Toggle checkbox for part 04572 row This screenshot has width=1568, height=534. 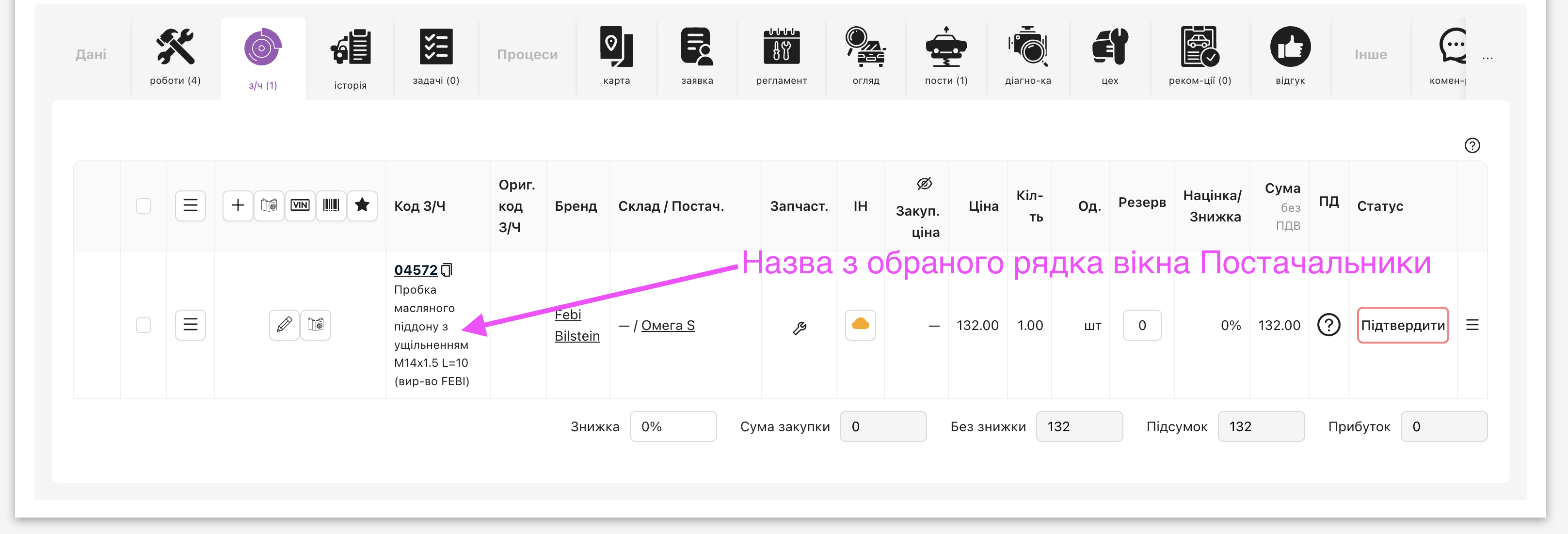click(144, 325)
